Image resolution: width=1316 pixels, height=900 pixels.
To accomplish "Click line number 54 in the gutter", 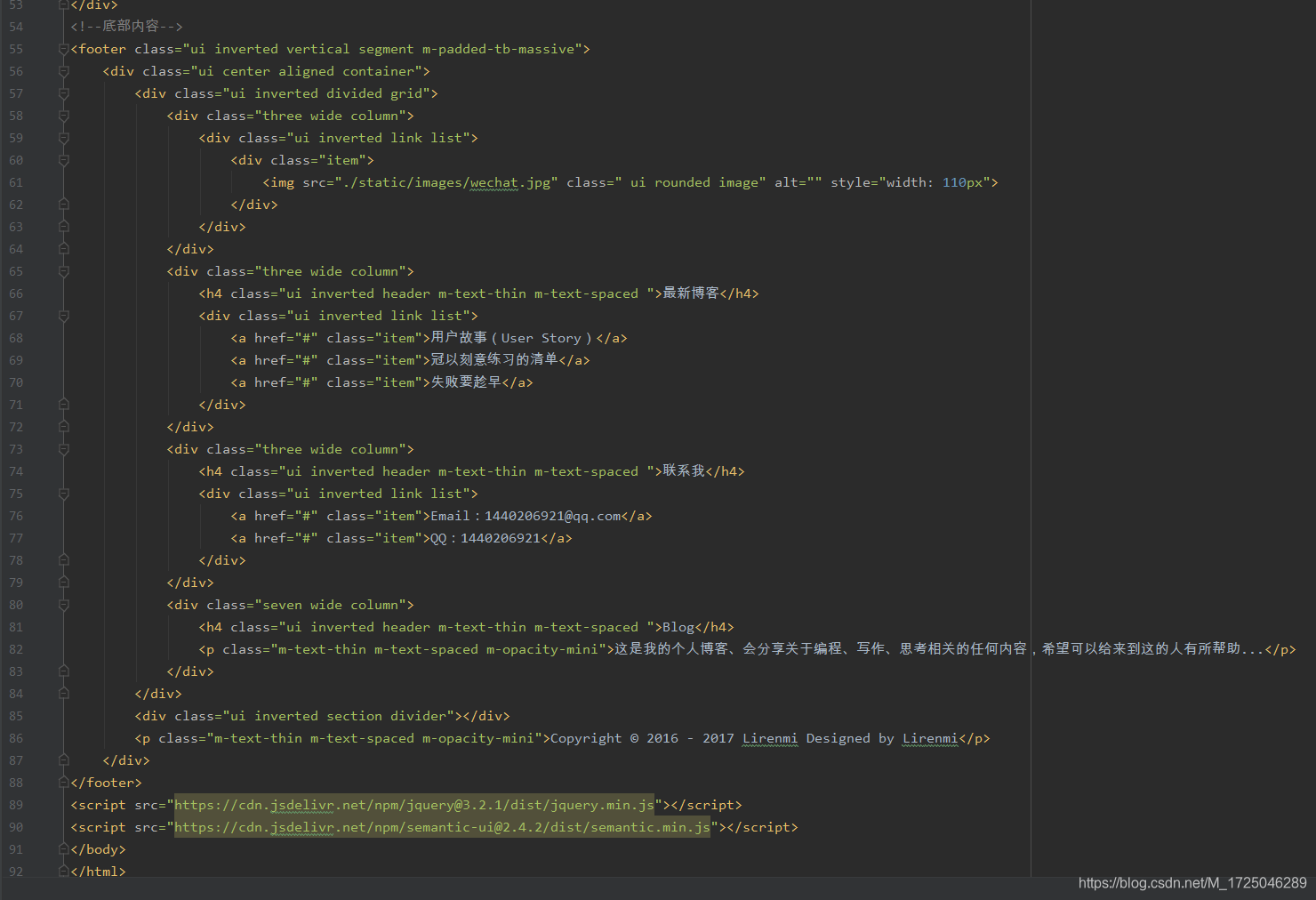I will [x=16, y=27].
